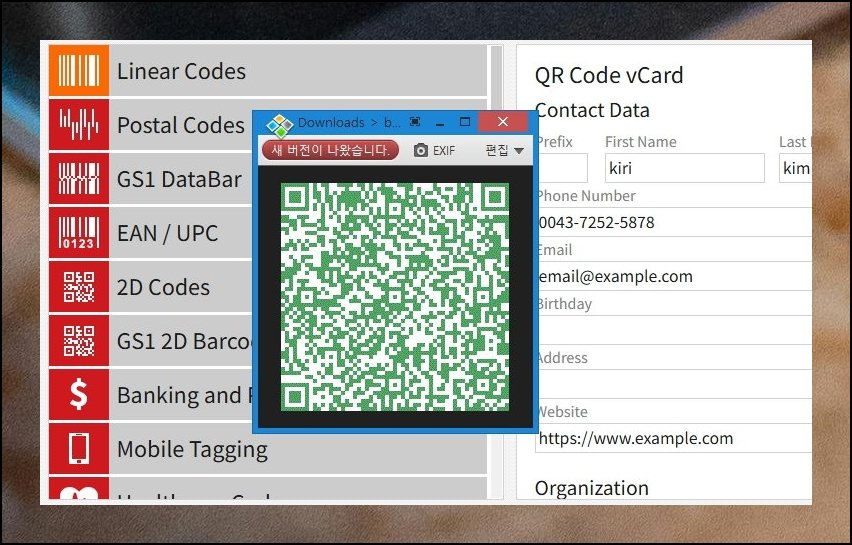Focus the empty Address field
Viewport: 852px width, 545px height.
click(x=674, y=384)
